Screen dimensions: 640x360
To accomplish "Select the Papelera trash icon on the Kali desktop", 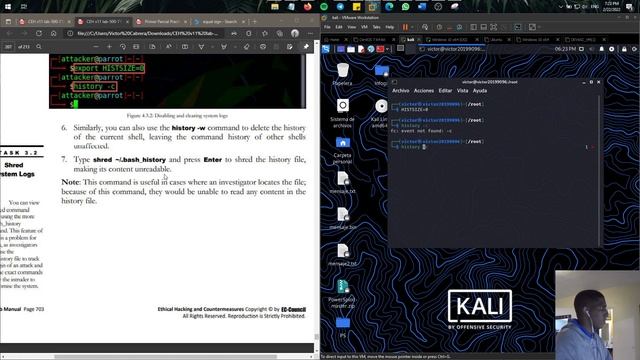I will [342, 74].
